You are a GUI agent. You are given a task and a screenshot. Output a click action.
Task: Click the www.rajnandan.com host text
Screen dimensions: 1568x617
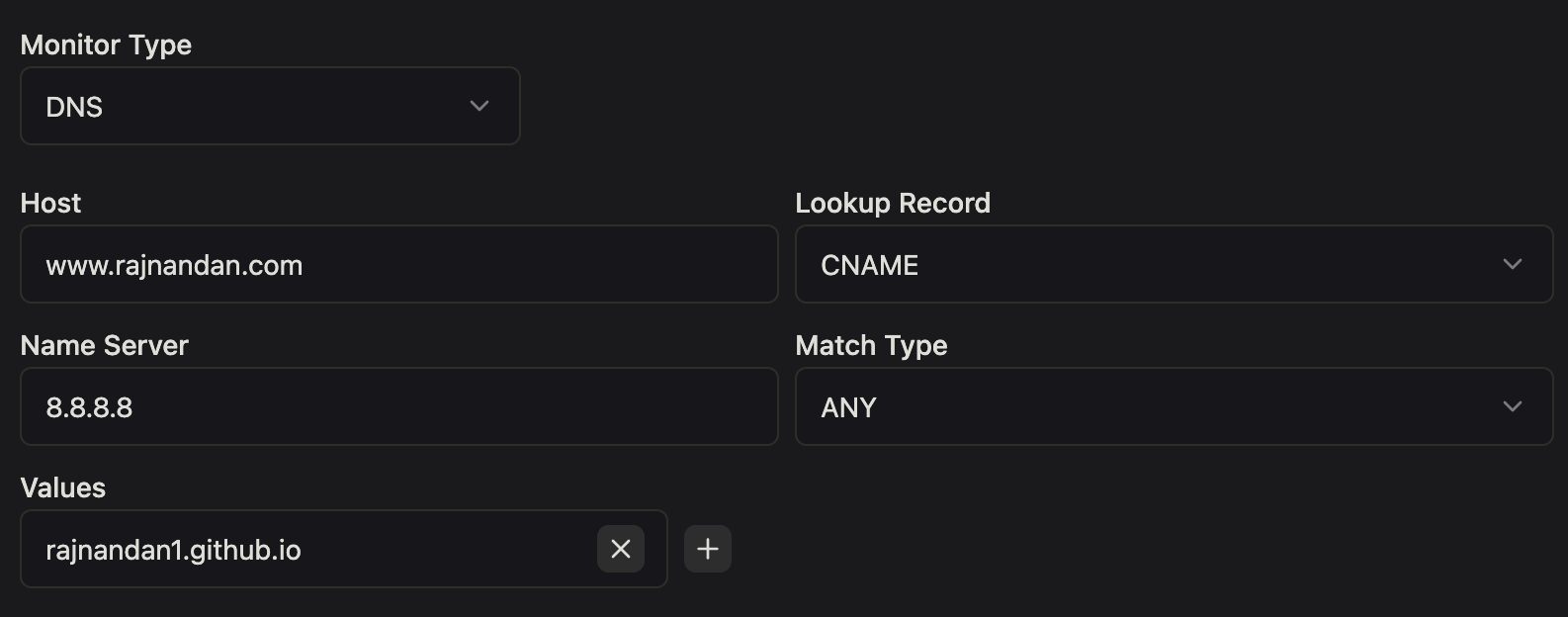(174, 265)
